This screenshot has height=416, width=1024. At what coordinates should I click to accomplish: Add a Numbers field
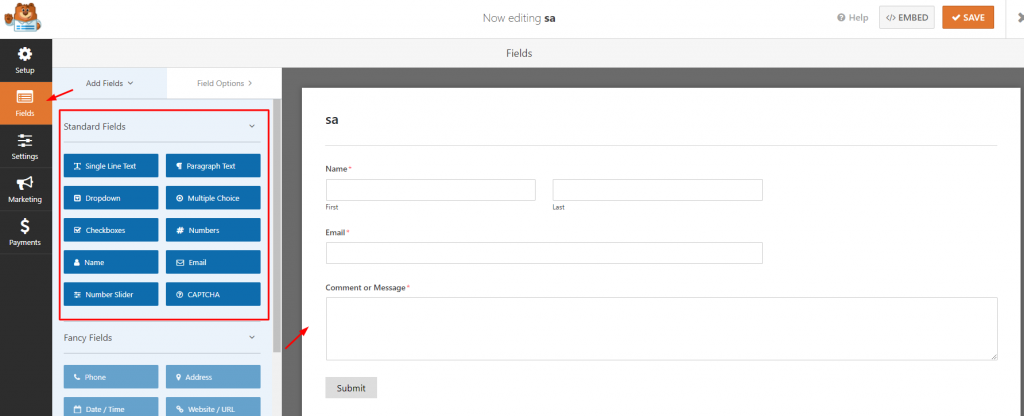(213, 230)
